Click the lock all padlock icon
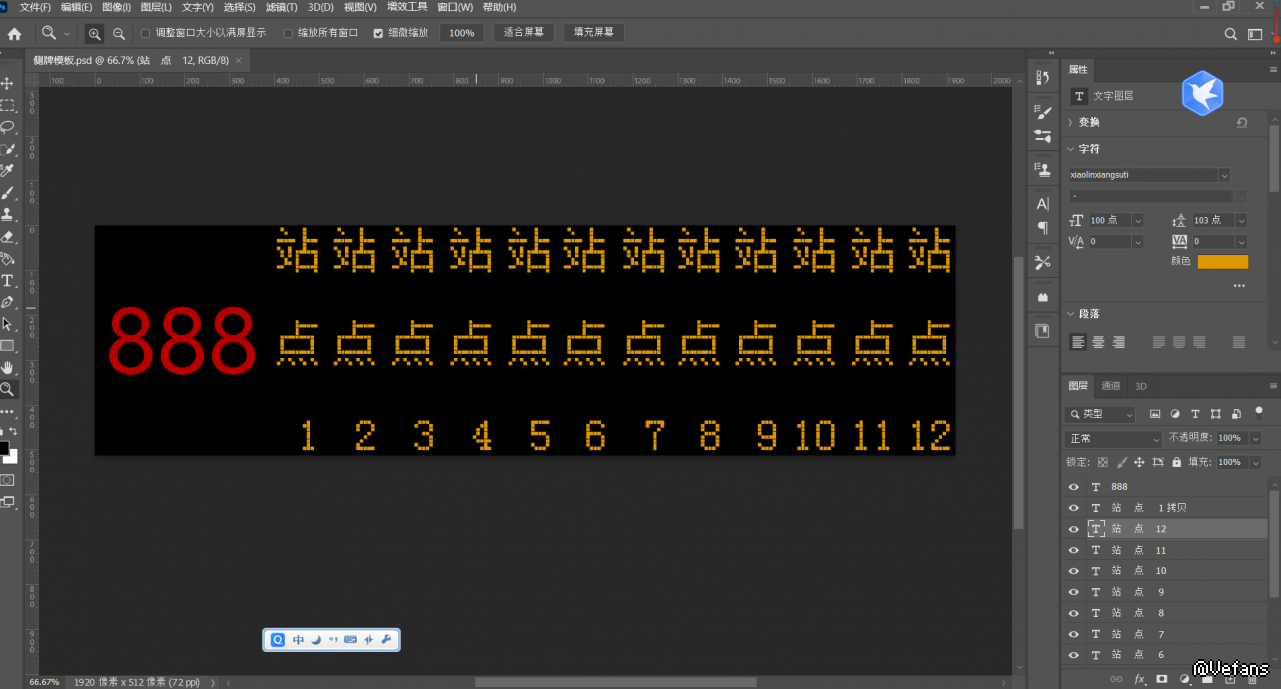Viewport: 1281px width, 689px height. [x=1177, y=462]
